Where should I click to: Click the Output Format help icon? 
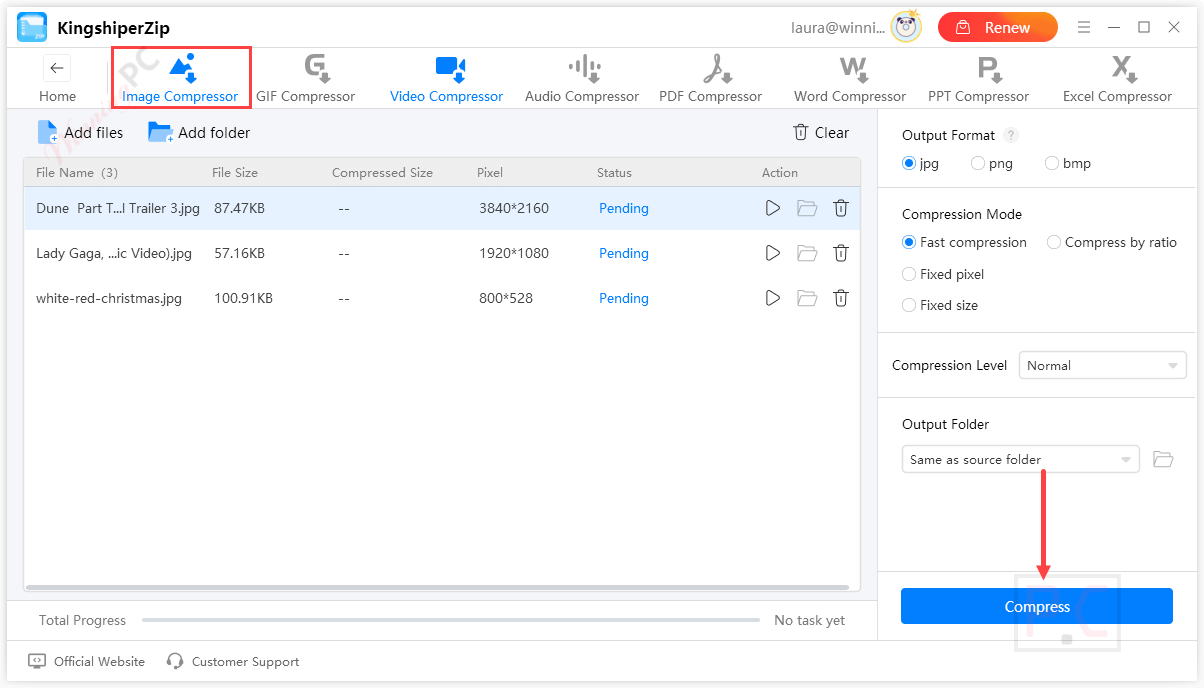pyautogui.click(x=1011, y=135)
